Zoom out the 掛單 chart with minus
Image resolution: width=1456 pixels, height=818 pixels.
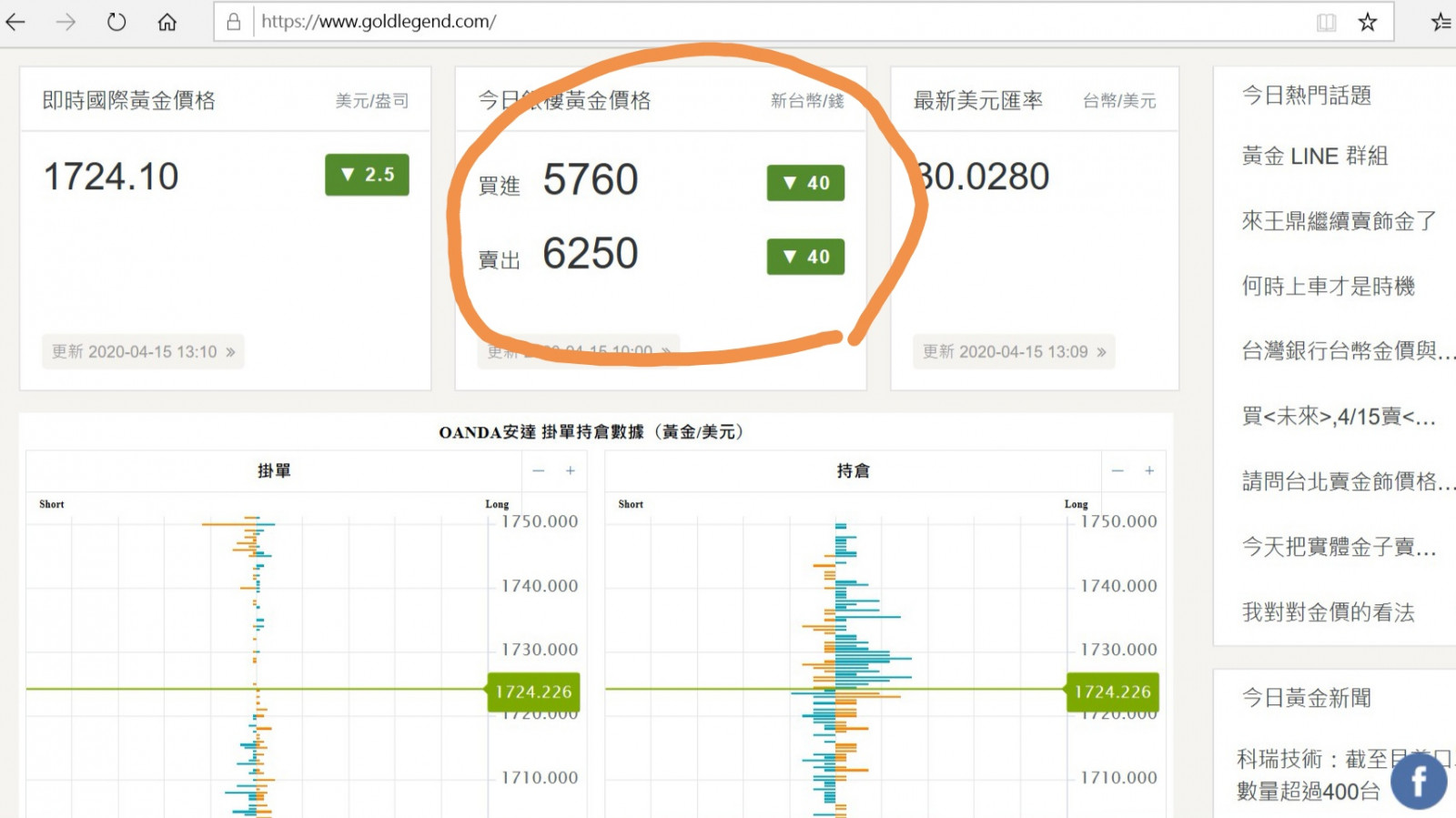[x=539, y=470]
